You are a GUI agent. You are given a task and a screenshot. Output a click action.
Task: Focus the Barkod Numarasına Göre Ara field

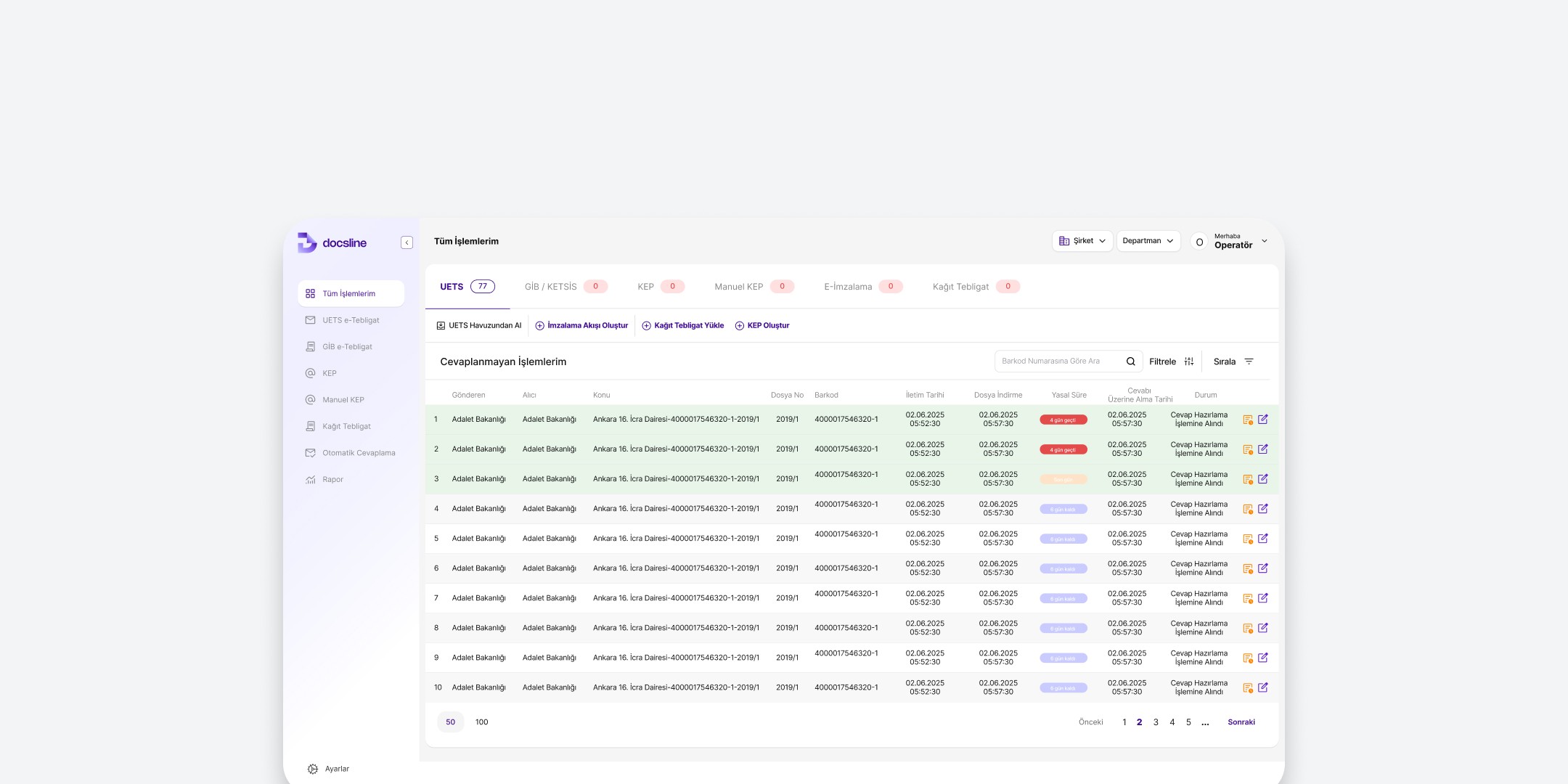pos(1056,362)
